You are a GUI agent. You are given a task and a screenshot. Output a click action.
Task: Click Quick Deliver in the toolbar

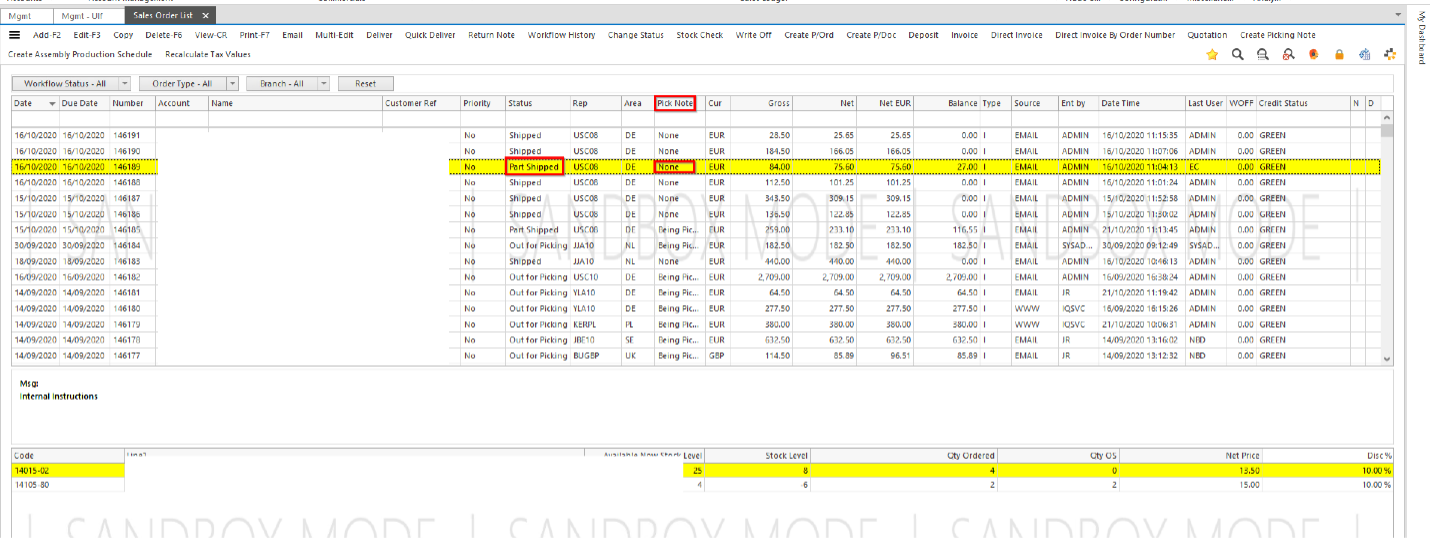coord(430,35)
